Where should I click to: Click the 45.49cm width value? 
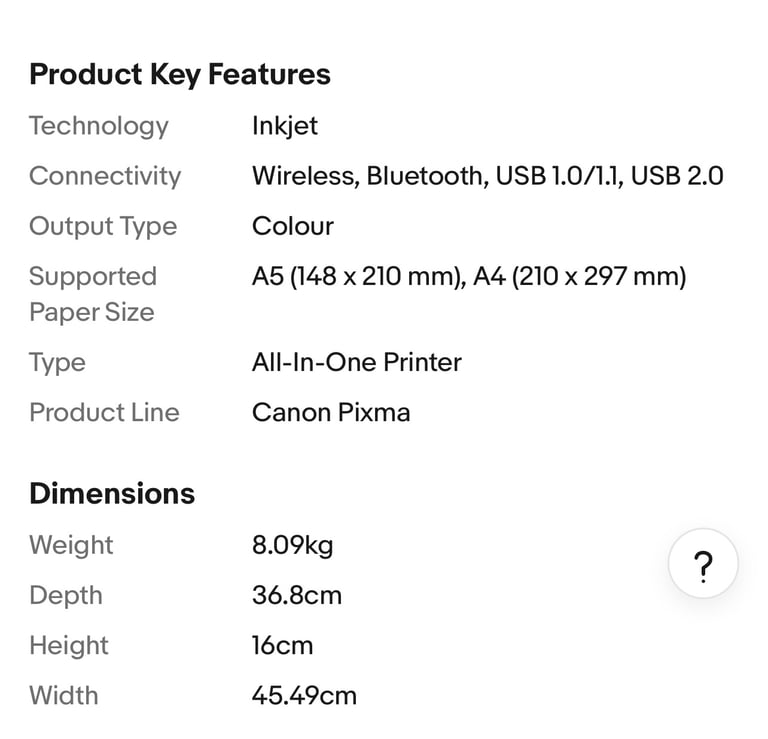click(304, 695)
